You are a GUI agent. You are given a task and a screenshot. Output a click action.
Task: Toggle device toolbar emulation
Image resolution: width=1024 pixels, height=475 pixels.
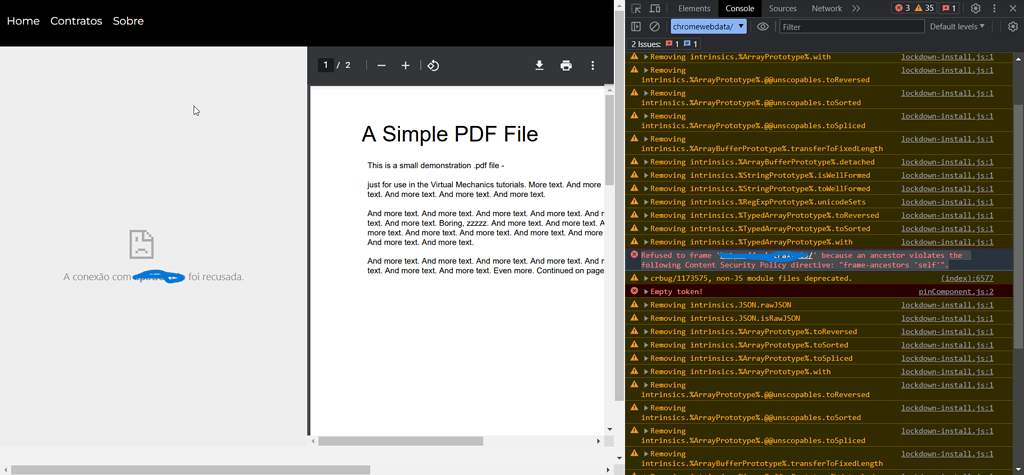pyautogui.click(x=655, y=8)
